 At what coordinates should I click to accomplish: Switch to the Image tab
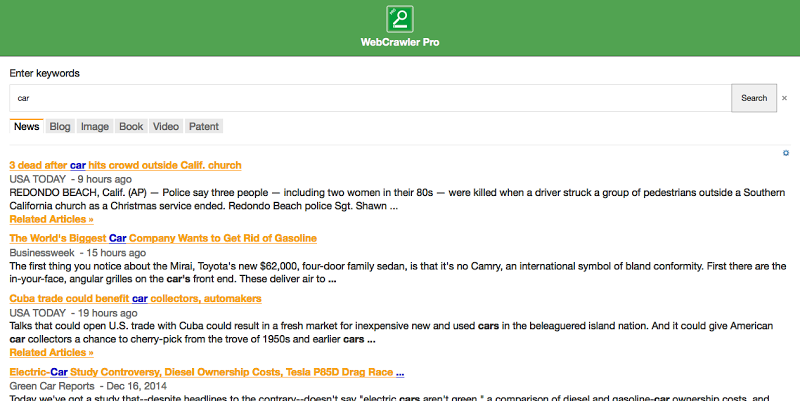(x=95, y=127)
